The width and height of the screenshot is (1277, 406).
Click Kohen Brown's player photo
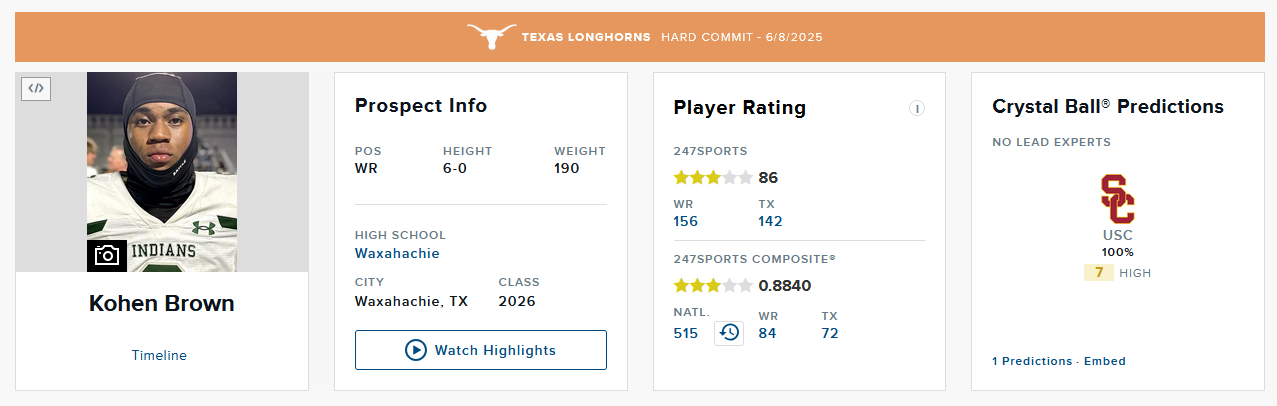pos(162,172)
